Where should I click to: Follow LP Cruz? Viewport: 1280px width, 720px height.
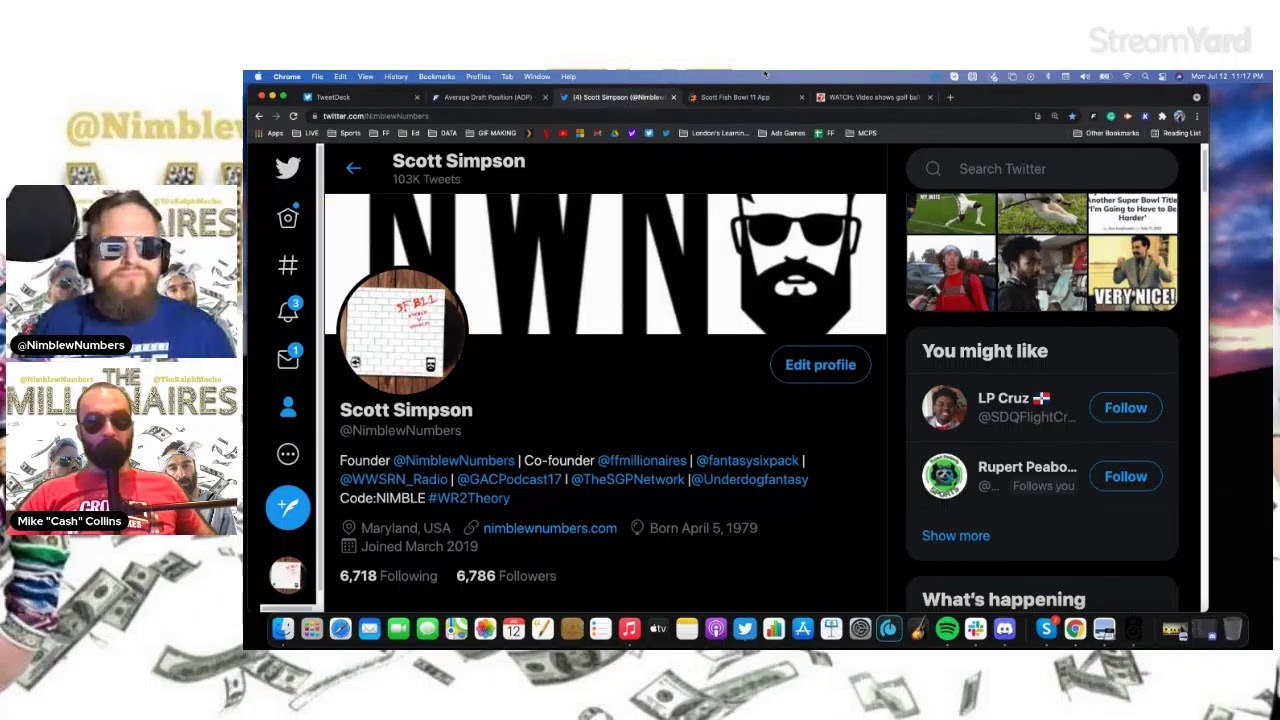(1125, 408)
